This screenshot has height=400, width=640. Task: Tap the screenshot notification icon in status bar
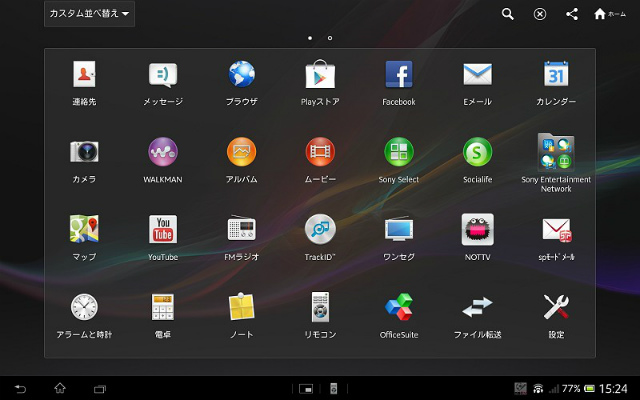[520, 389]
